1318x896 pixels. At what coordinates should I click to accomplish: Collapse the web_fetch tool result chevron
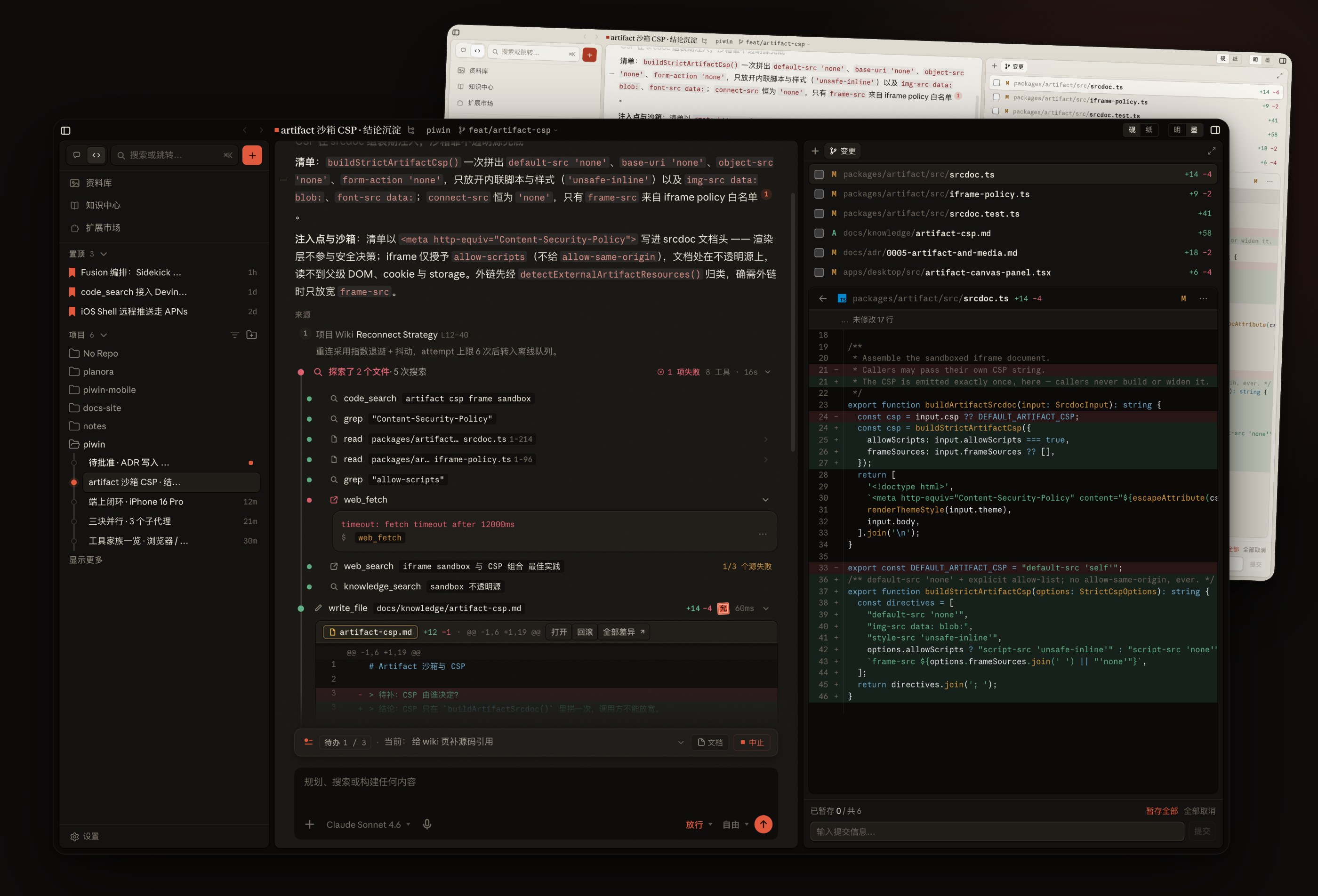(766, 500)
